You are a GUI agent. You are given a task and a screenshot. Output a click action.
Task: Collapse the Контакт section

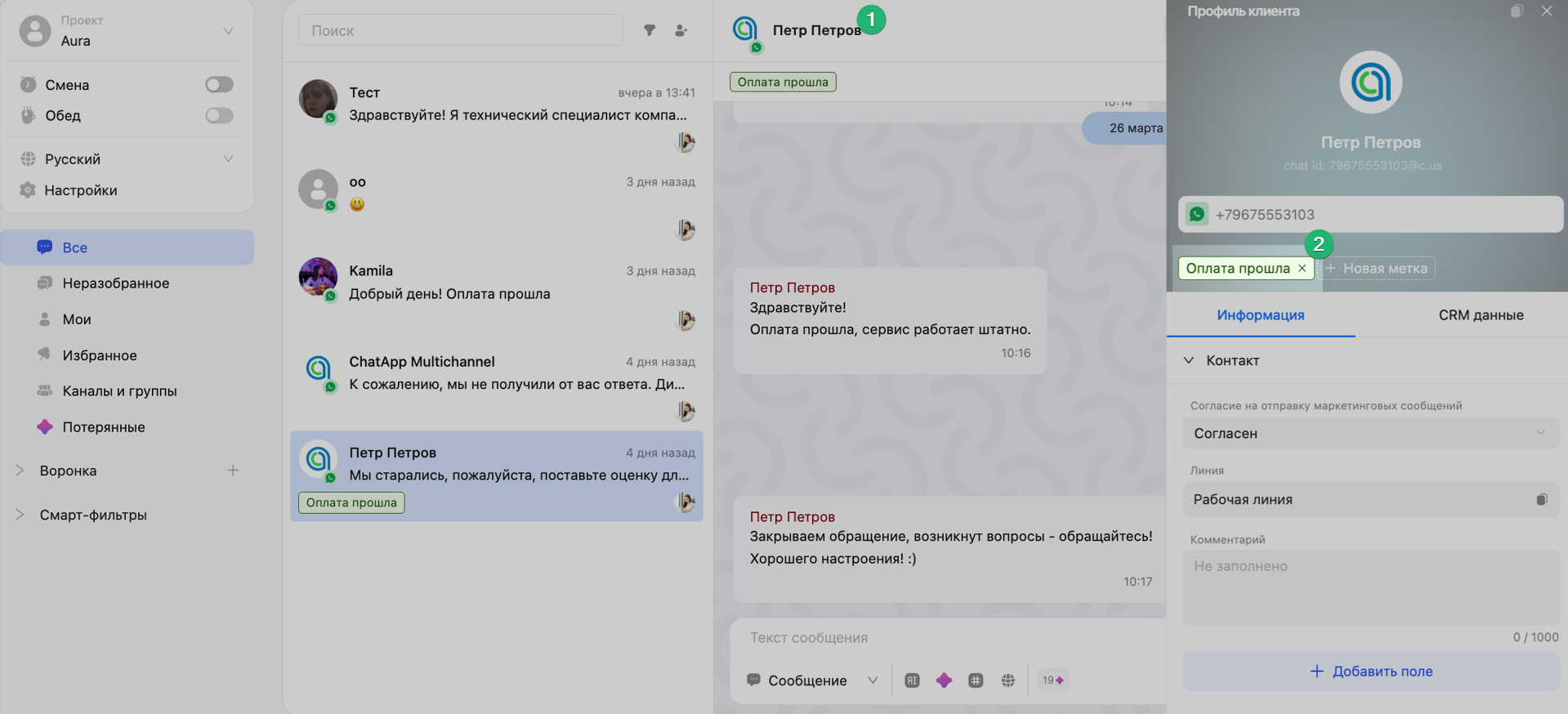tap(1189, 360)
